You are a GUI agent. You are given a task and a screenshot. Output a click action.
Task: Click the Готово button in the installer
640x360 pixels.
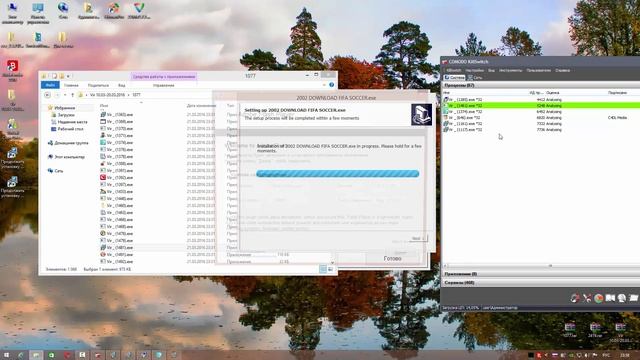tap(392, 259)
